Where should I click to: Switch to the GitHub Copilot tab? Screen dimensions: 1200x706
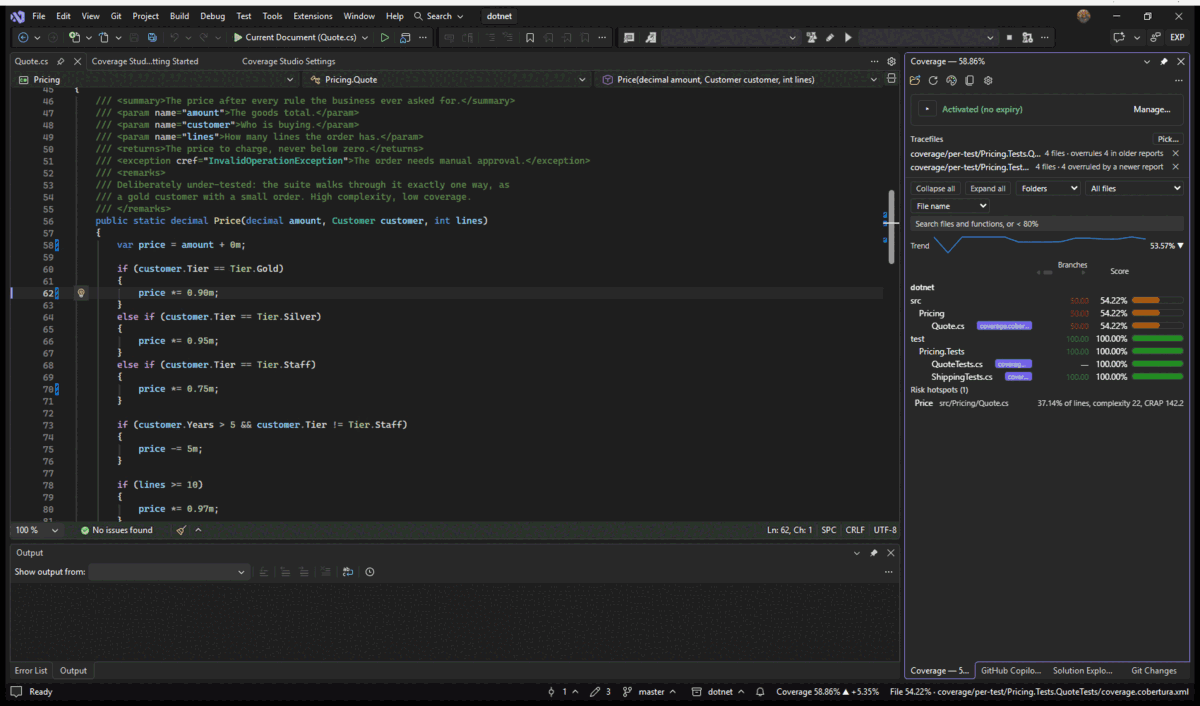click(1010, 670)
